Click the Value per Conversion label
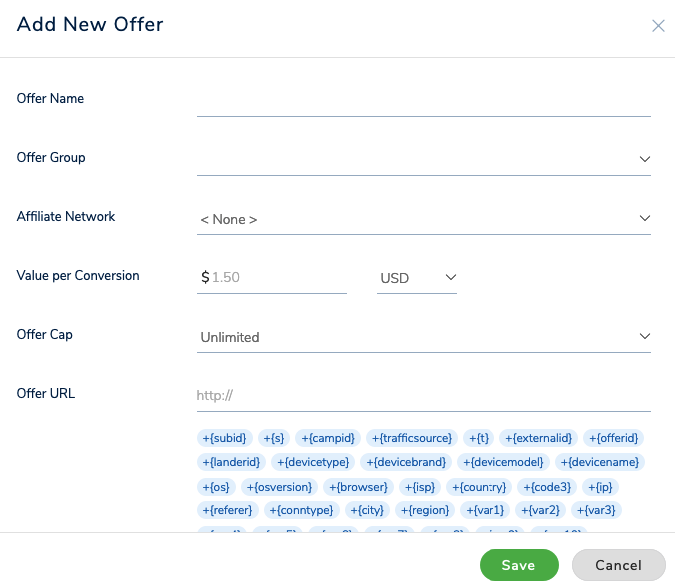 (78, 275)
